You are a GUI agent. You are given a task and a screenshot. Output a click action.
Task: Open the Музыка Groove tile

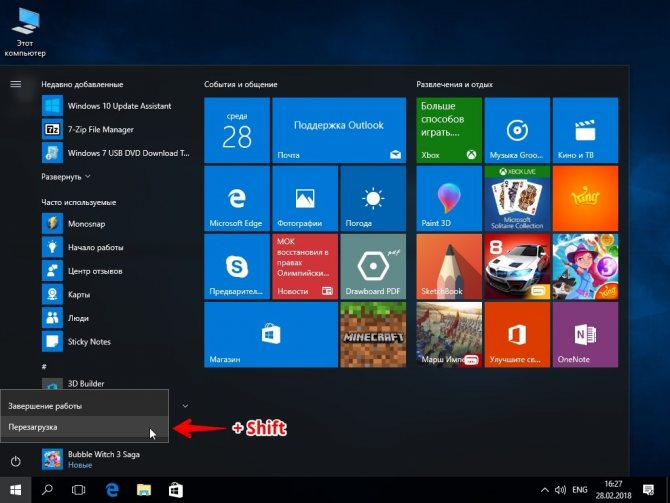click(517, 130)
